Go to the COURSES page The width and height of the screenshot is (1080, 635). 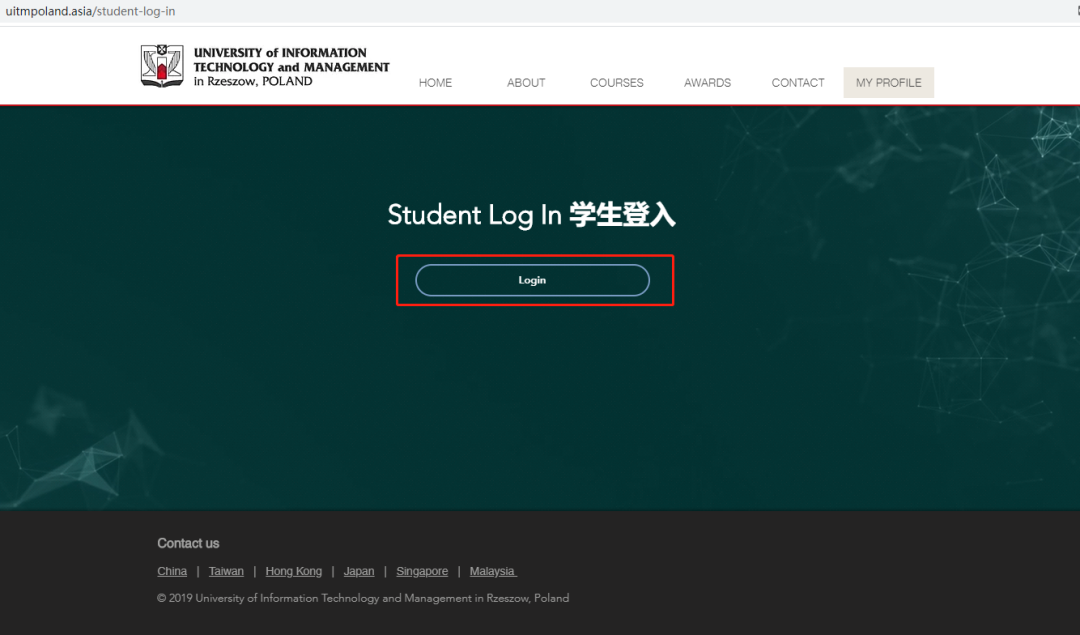pyautogui.click(x=616, y=83)
